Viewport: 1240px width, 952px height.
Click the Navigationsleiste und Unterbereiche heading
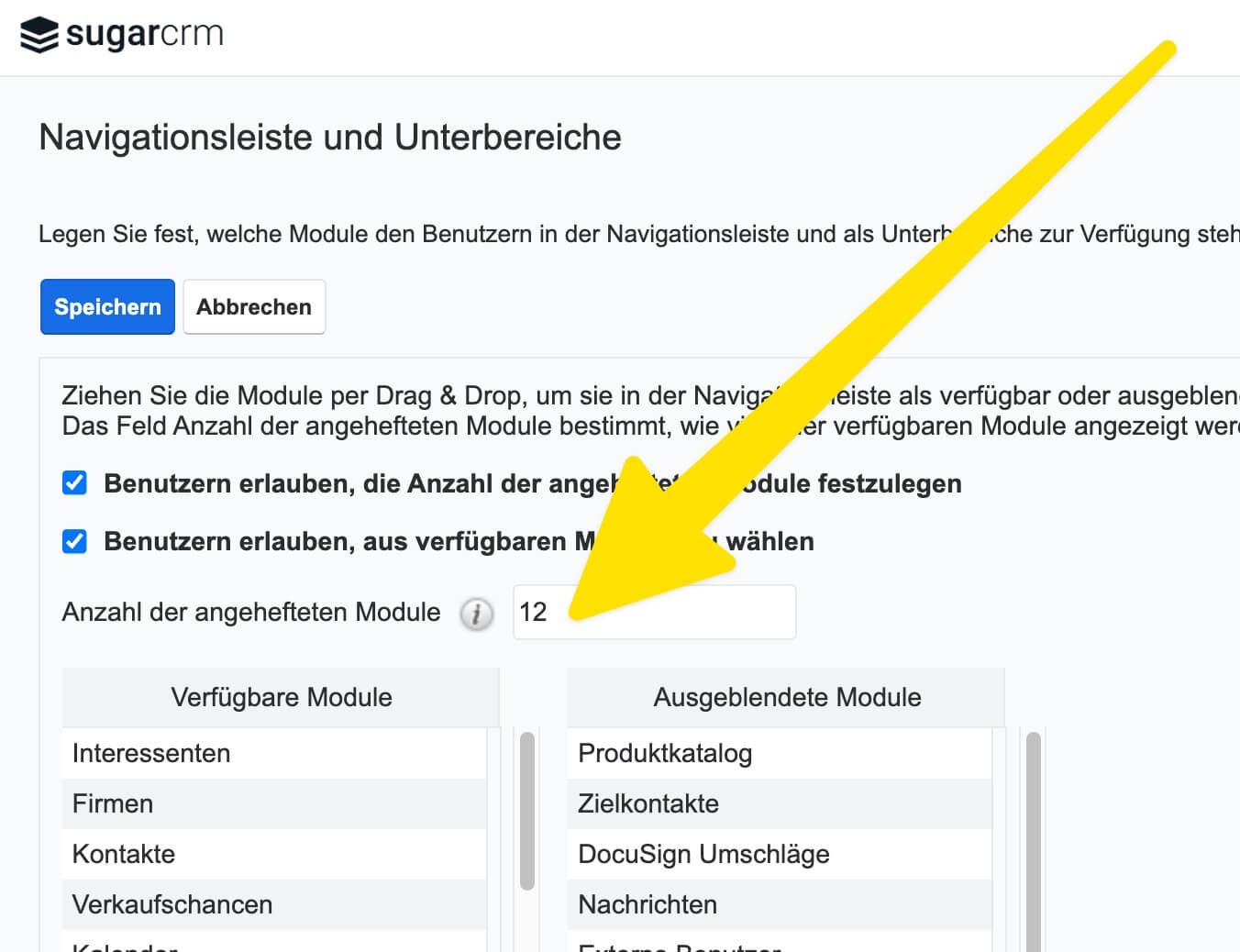pyautogui.click(x=330, y=138)
